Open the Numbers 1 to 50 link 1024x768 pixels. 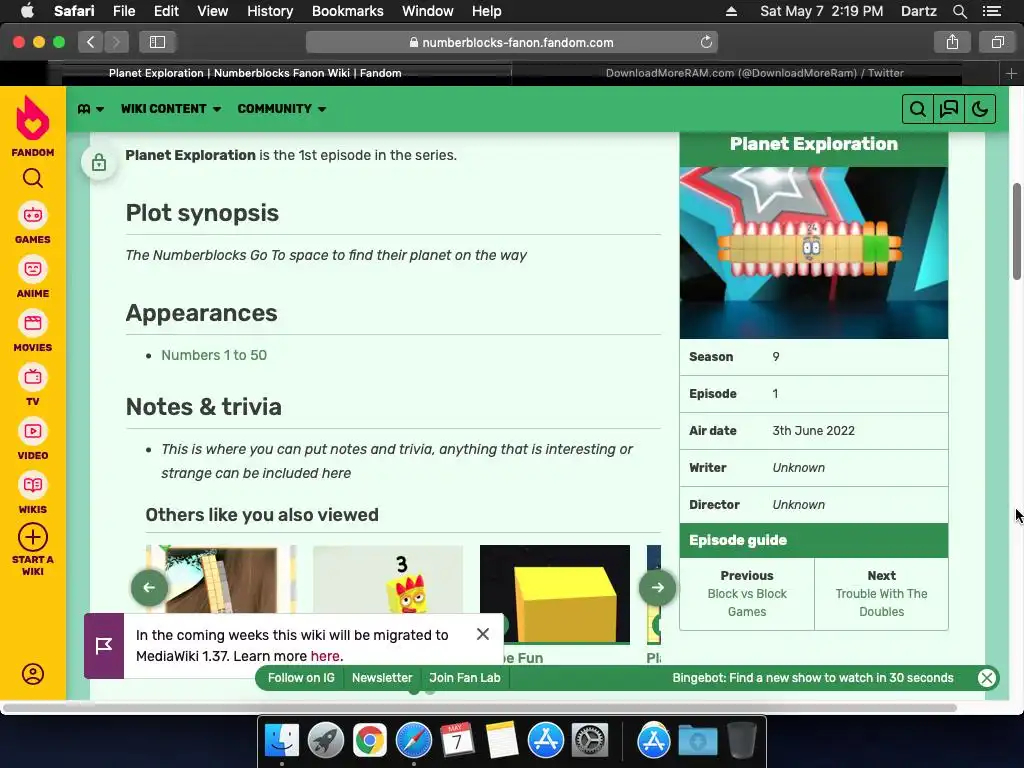click(x=214, y=355)
